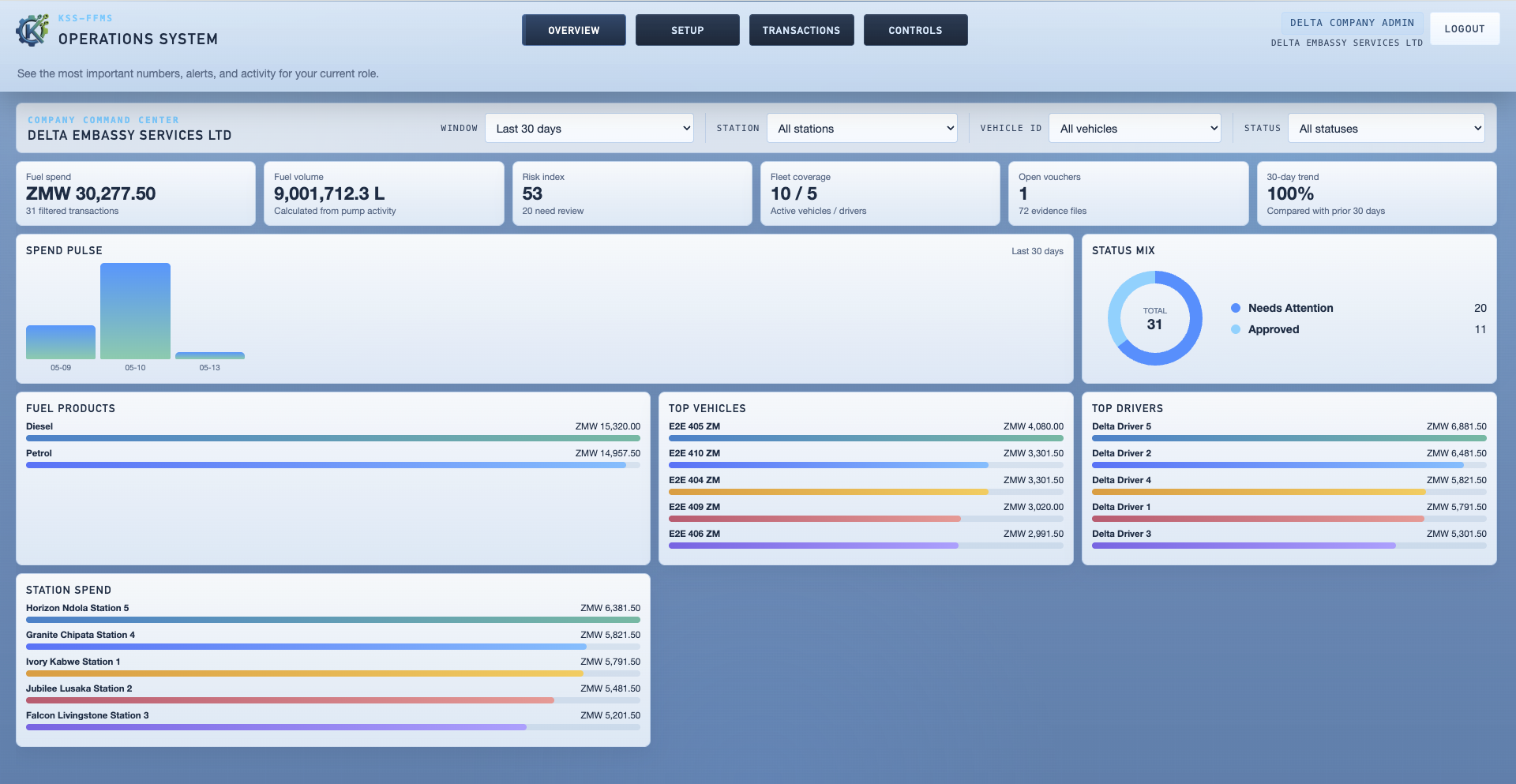Click 'Delta Driver 4' in Top Drivers
Screen dimensions: 1516x784
click(1121, 480)
